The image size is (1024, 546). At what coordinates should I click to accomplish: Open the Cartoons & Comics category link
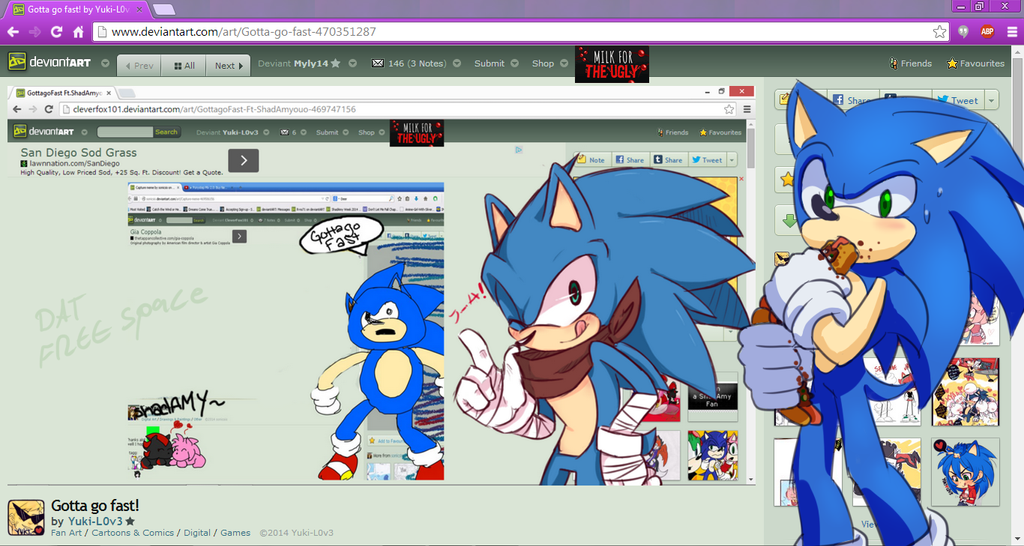tap(133, 532)
